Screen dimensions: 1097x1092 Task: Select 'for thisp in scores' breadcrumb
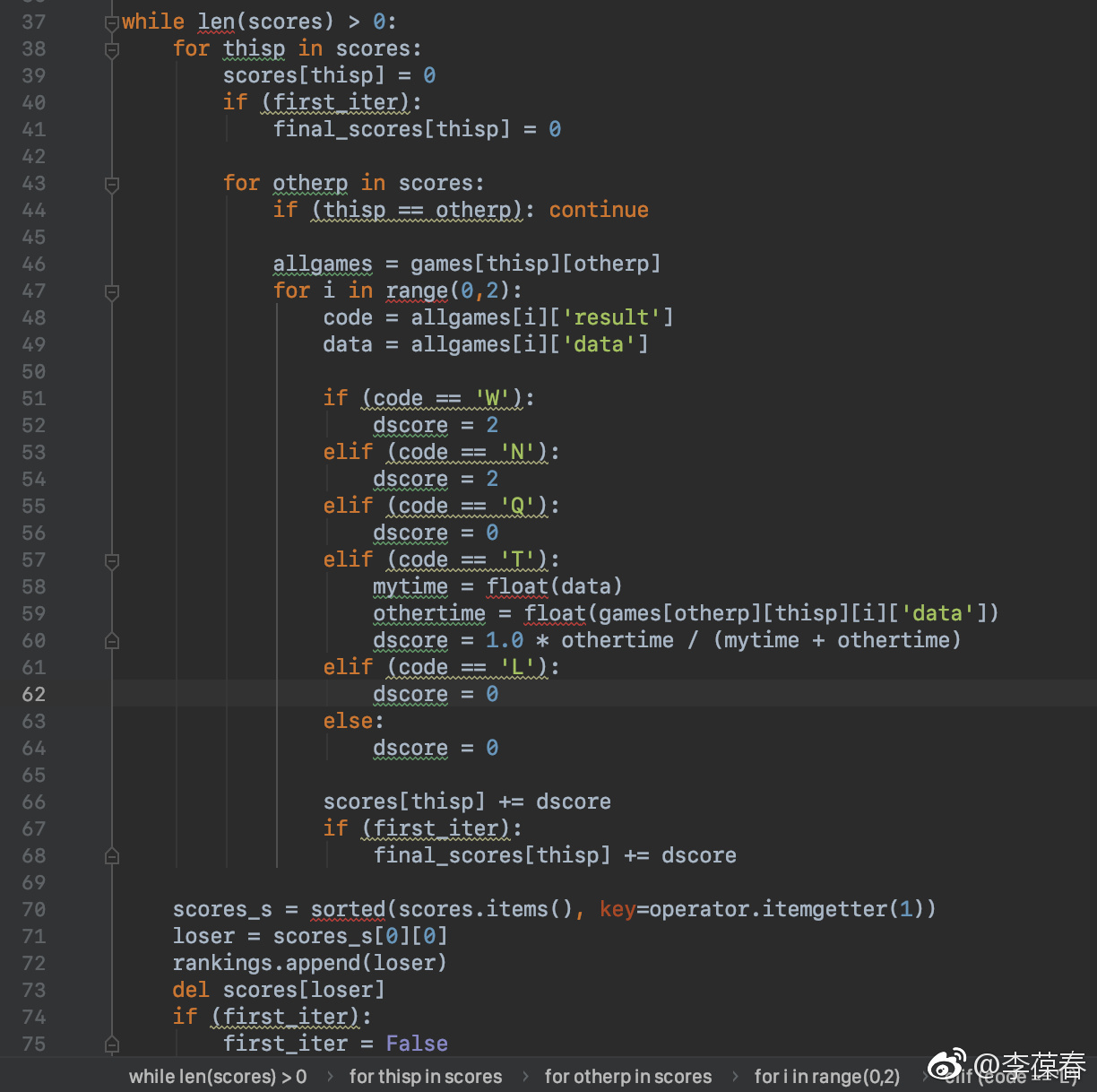[425, 1077]
